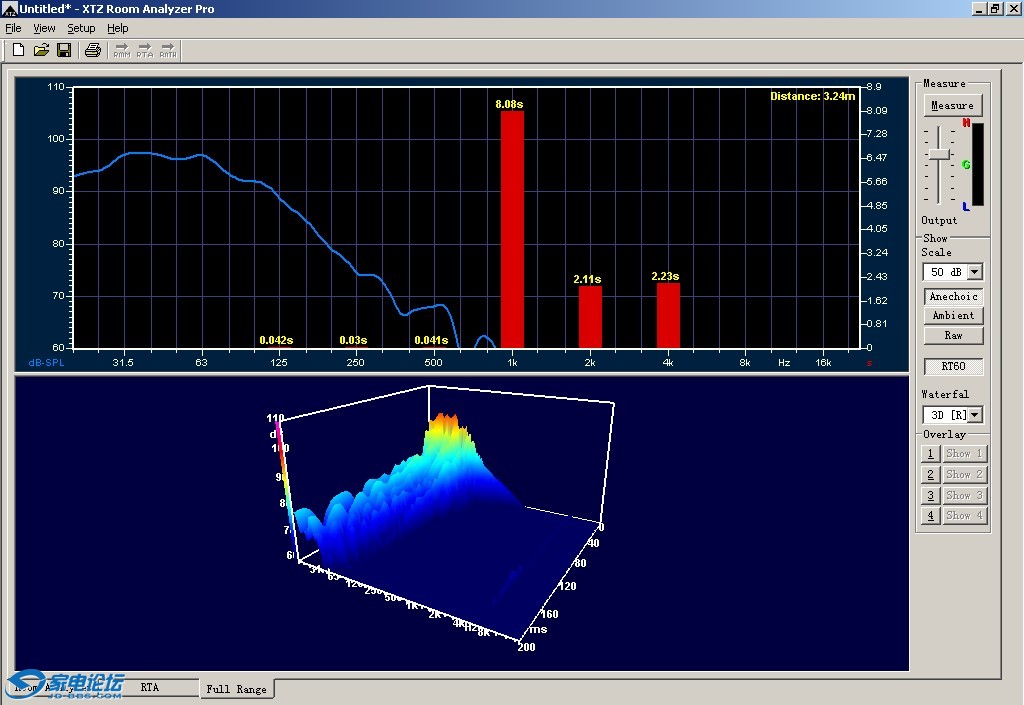Switch to the Full Range tab
1024x705 pixels.
click(236, 689)
